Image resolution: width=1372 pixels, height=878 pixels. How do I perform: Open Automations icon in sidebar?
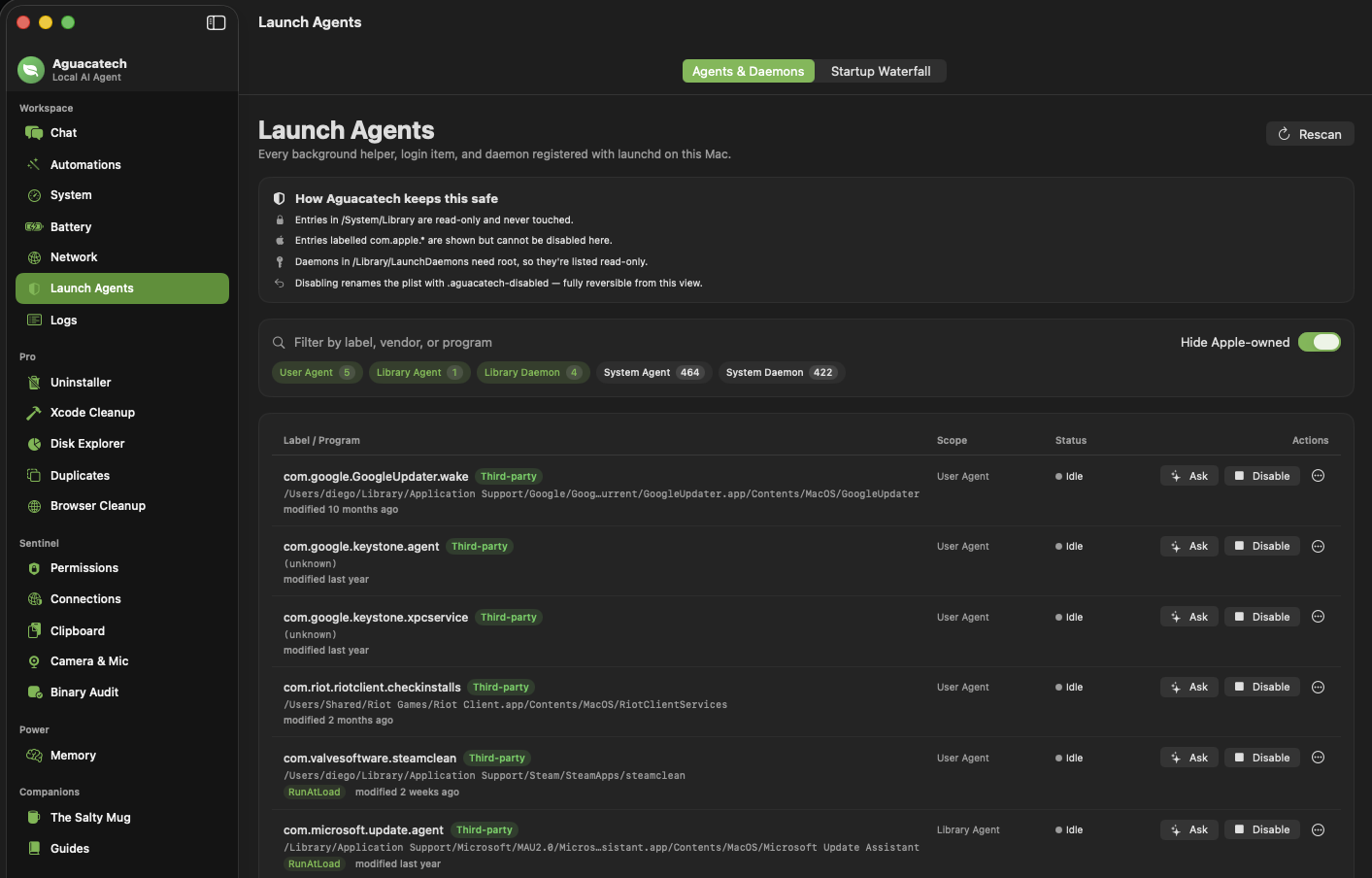pos(34,165)
